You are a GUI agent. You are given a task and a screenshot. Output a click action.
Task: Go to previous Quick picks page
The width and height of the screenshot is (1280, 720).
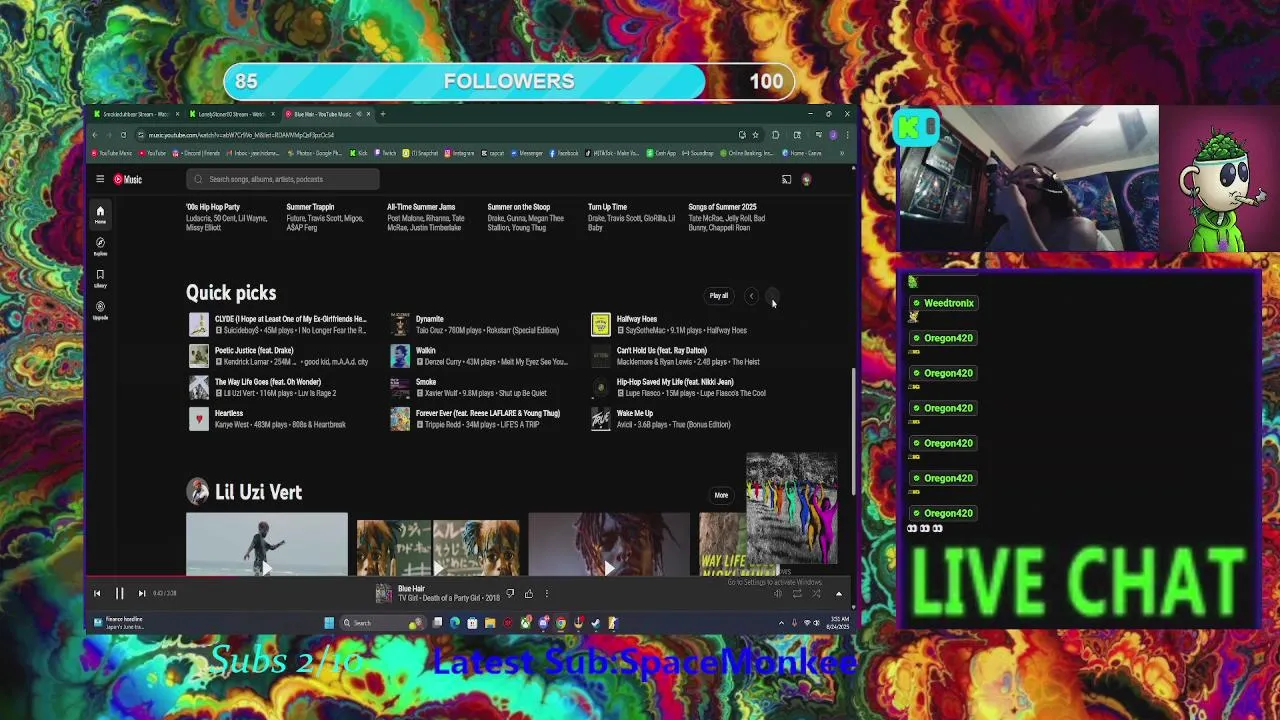pyautogui.click(x=752, y=296)
